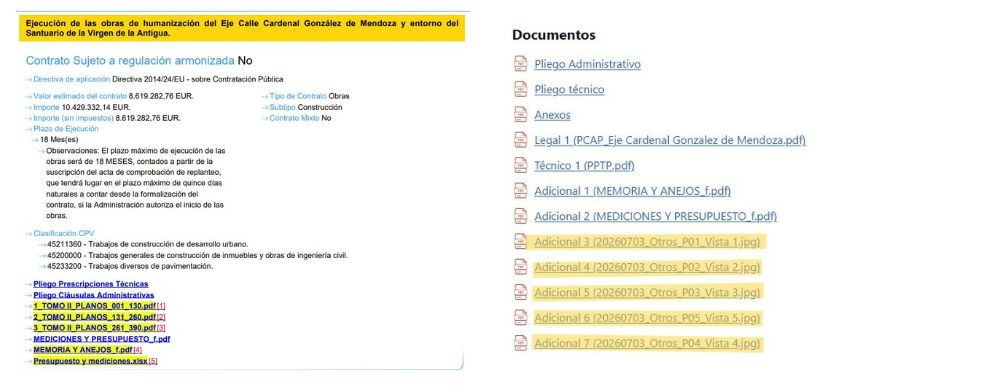
Task: Click the PDF icon beside Pliego Administrativo
Action: 521,64
